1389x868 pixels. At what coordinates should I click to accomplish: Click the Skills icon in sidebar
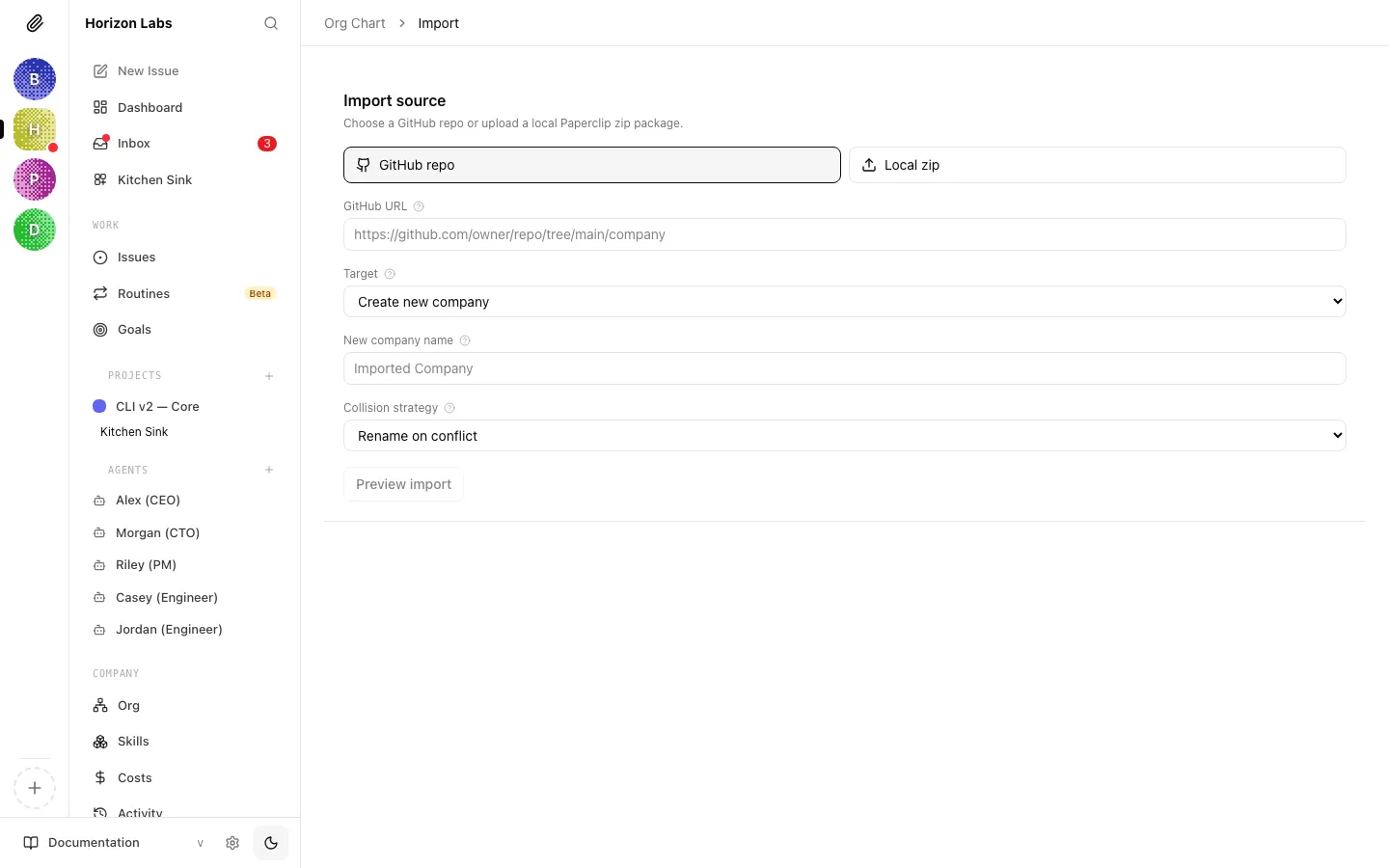[100, 742]
